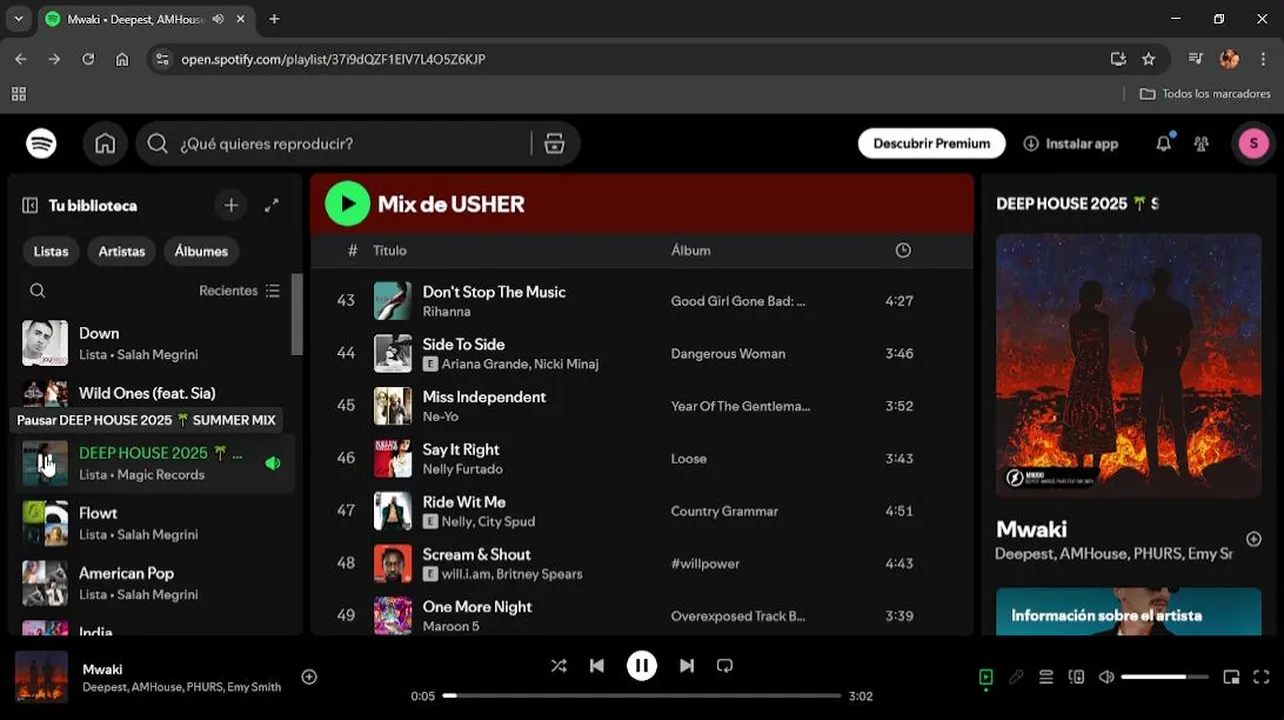
Task: Reload the browser page
Action: (88, 59)
